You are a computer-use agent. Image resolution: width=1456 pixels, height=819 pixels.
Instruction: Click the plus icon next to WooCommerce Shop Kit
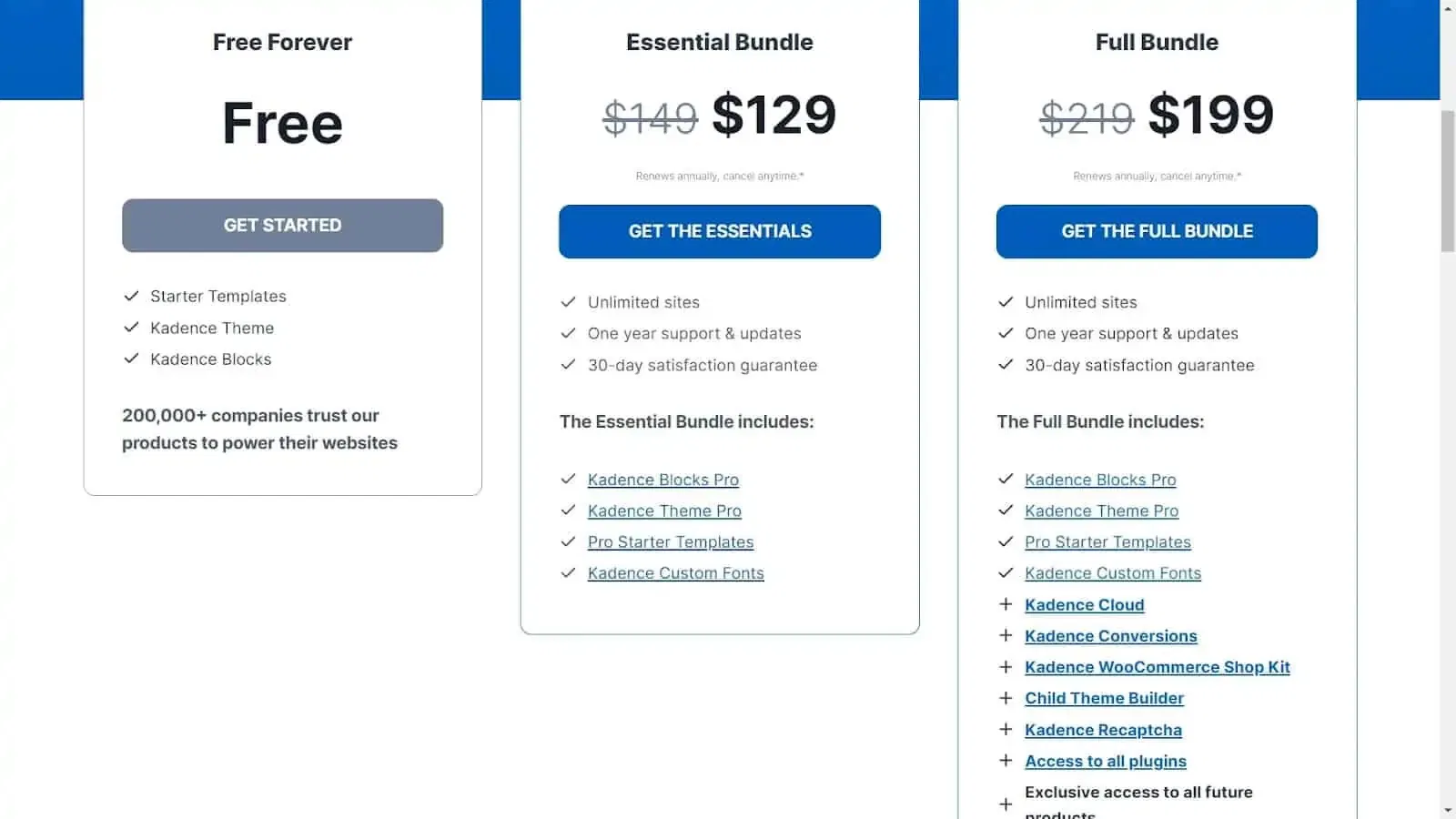coord(1006,667)
